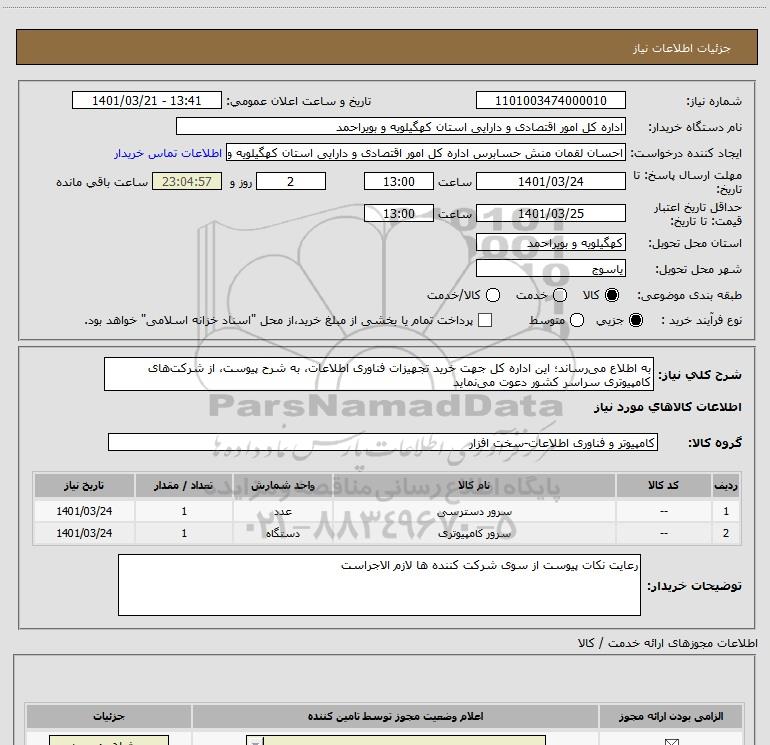Click the جزئیات column header in permits table
Screen dimensions: 770x745
109,717
